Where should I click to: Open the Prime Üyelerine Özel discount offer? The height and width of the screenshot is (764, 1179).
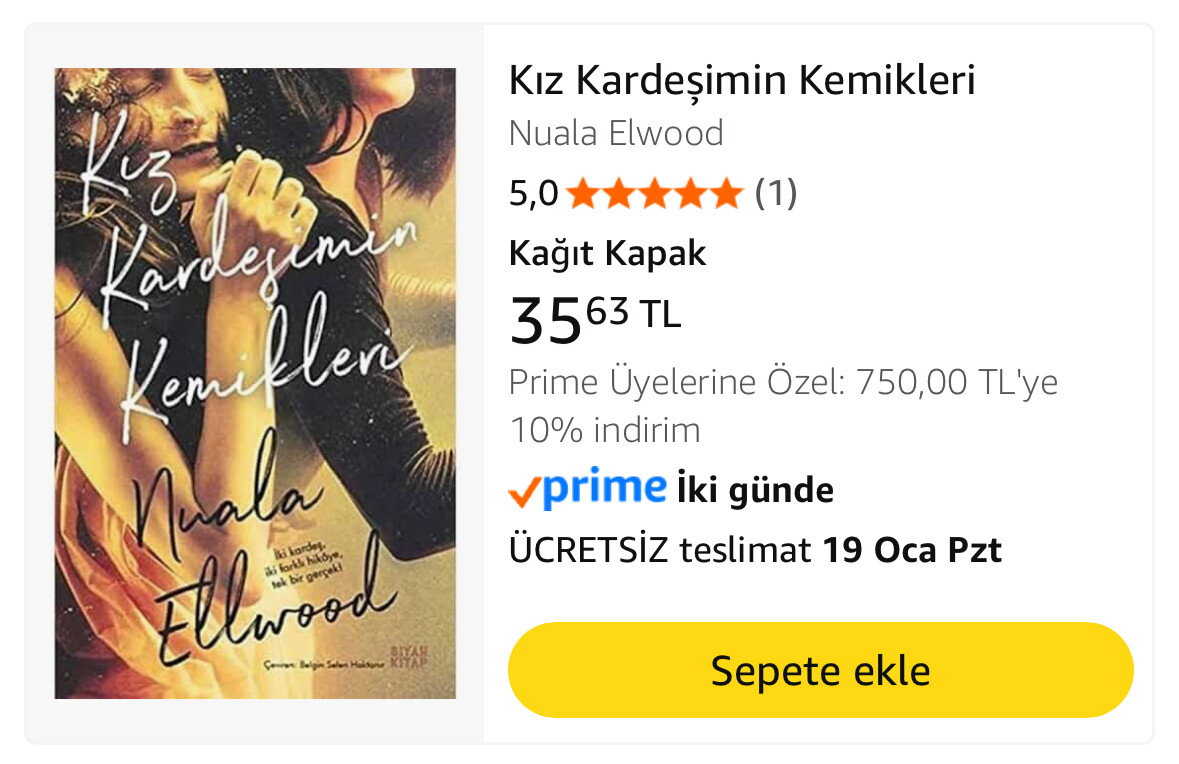point(783,406)
